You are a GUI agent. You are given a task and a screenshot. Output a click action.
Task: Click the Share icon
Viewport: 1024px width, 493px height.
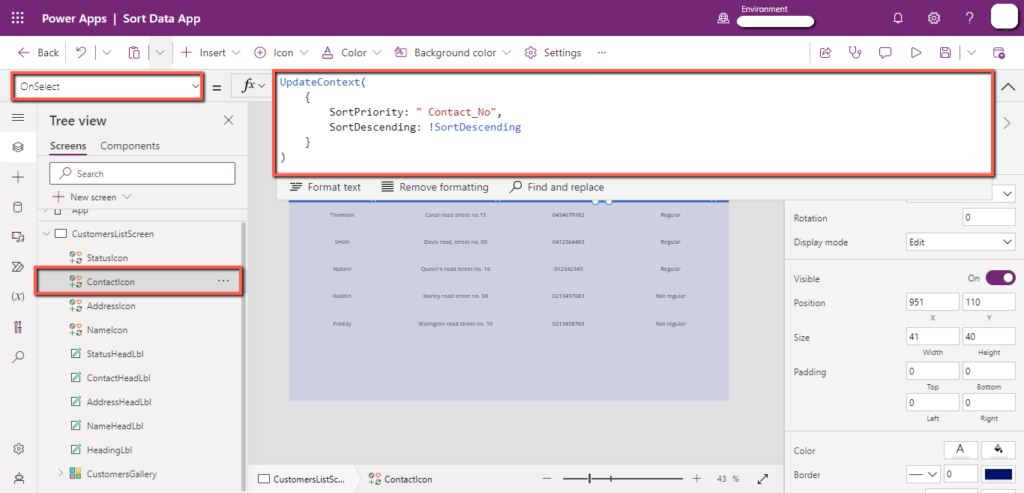point(825,53)
